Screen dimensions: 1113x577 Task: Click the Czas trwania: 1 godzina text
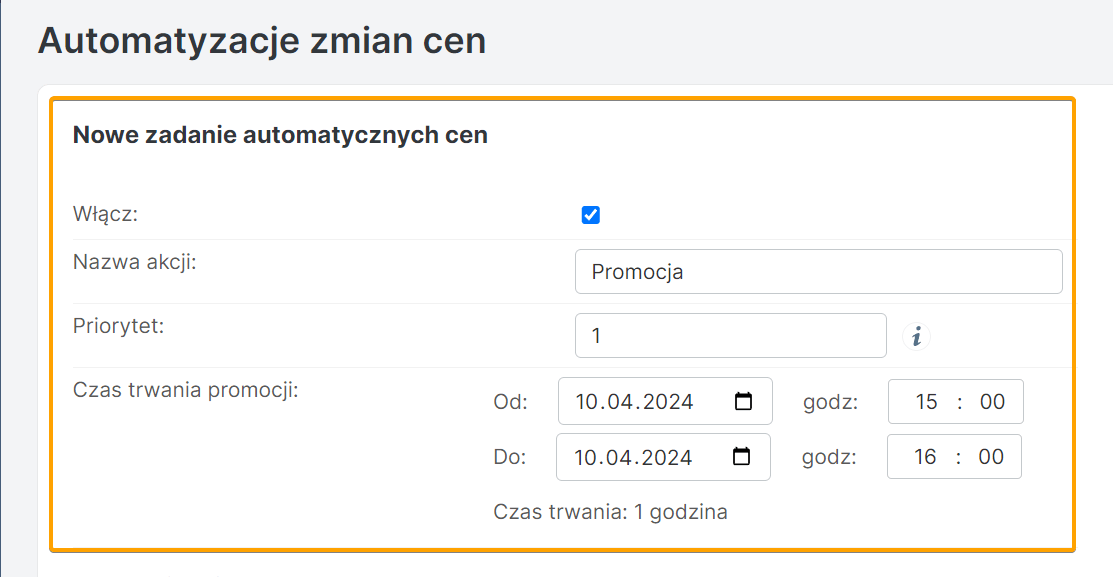click(610, 513)
